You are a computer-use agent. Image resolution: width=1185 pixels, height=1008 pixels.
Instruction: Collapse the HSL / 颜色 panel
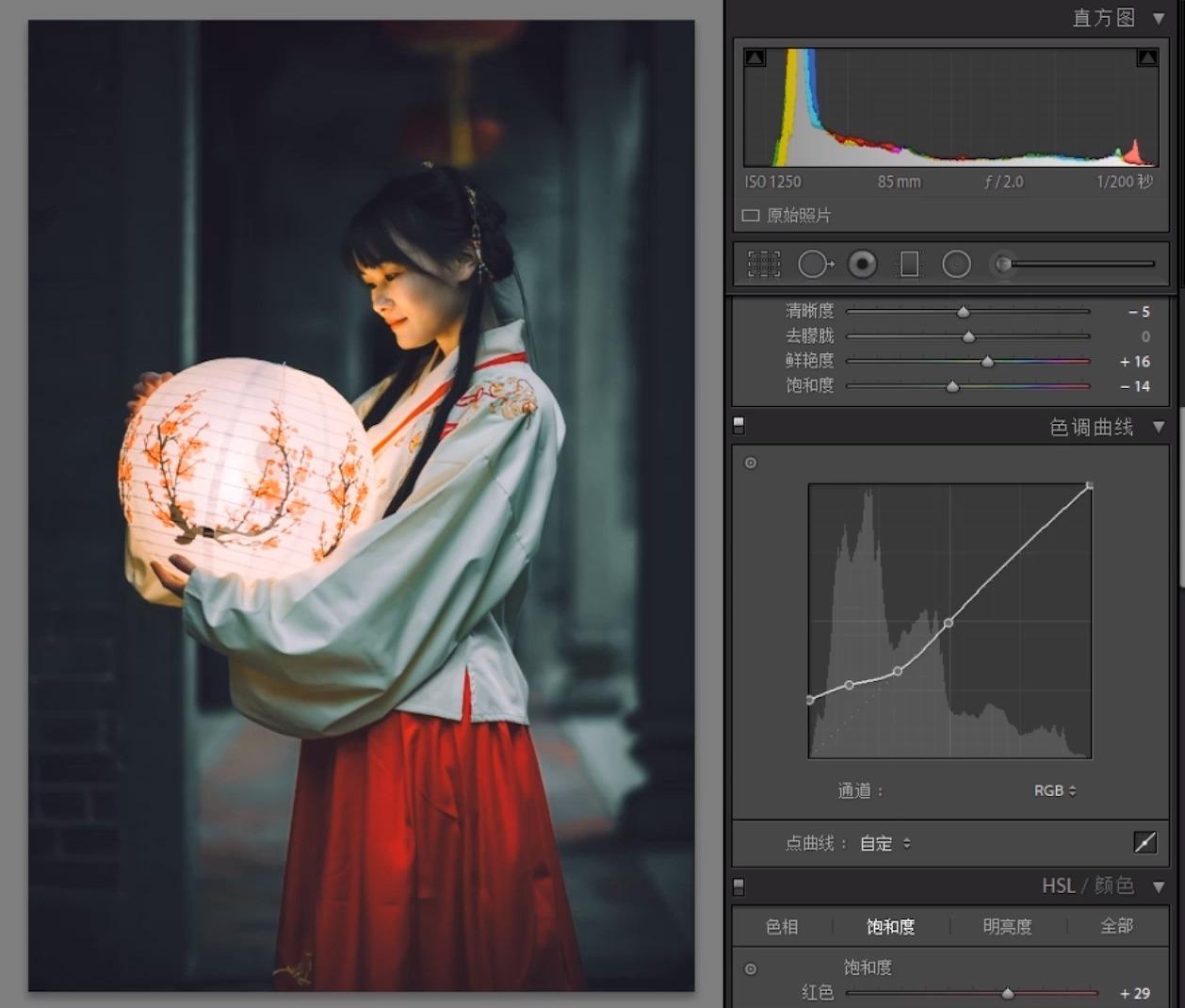coord(1159,886)
